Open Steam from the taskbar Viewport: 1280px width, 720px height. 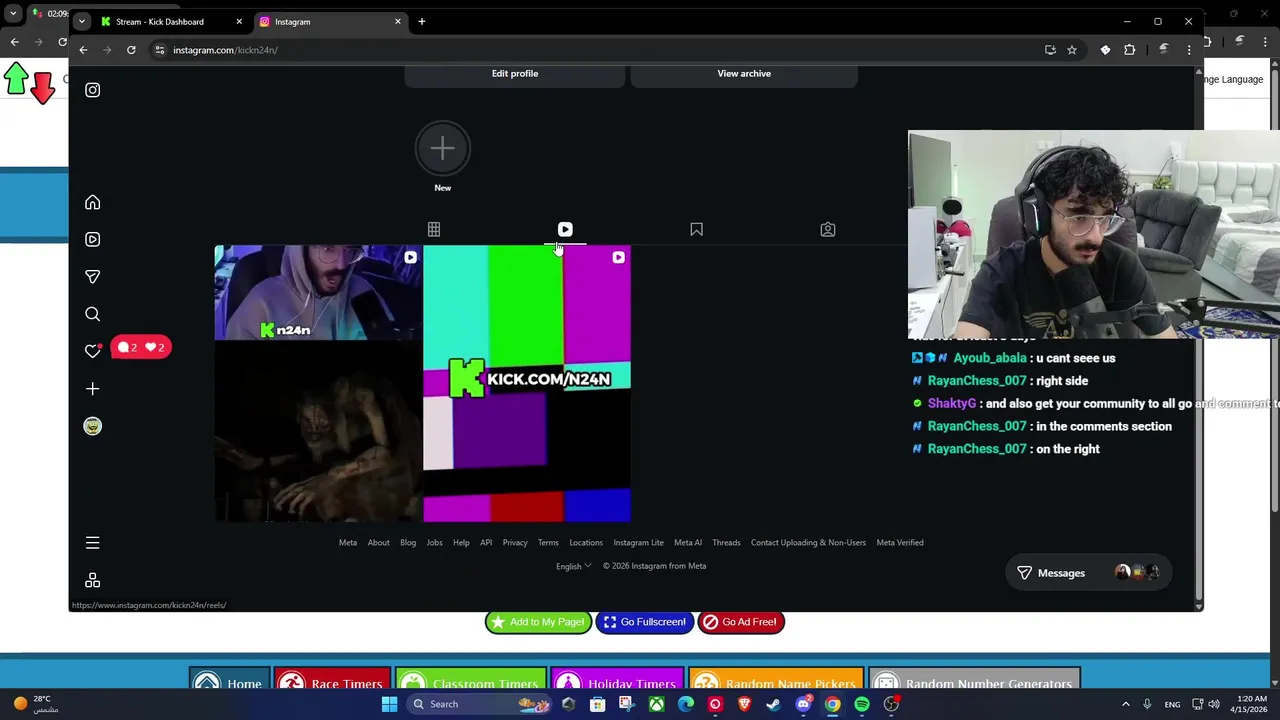(773, 704)
